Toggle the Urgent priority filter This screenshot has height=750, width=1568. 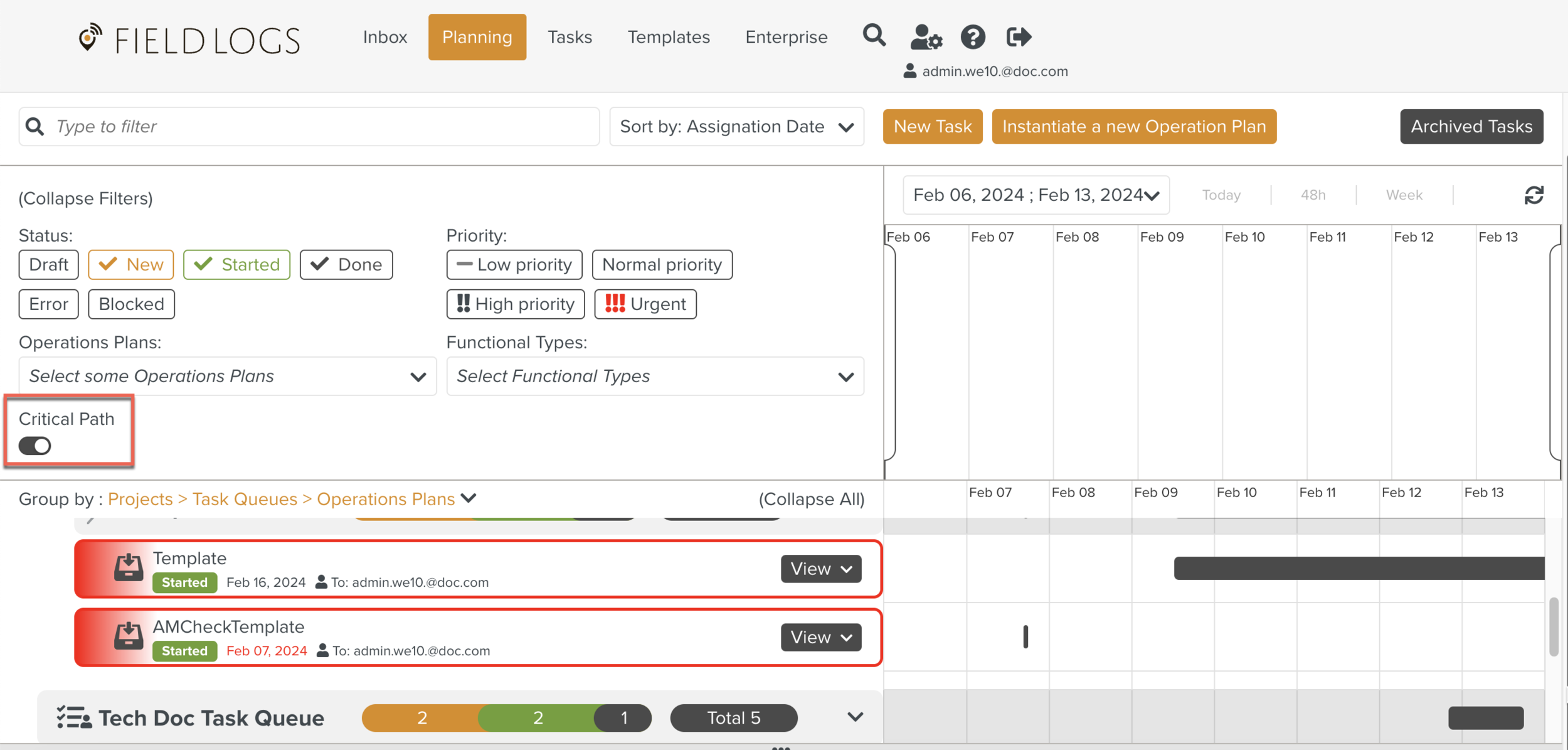point(645,304)
